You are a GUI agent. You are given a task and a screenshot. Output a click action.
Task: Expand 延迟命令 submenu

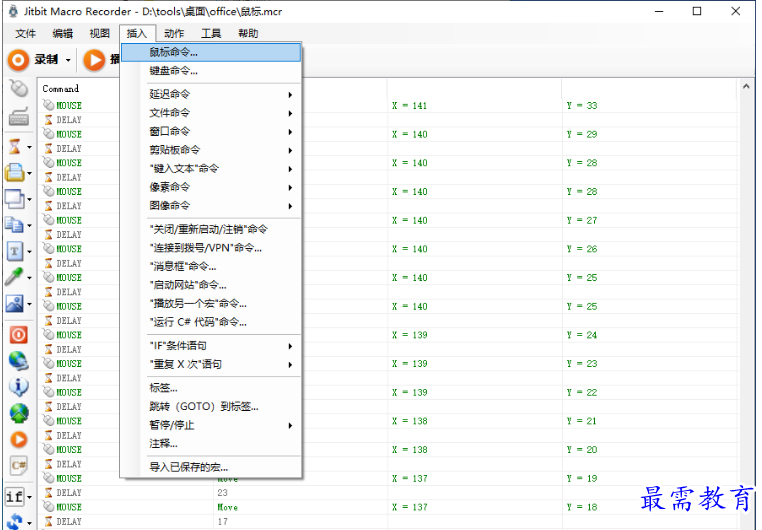(211, 94)
